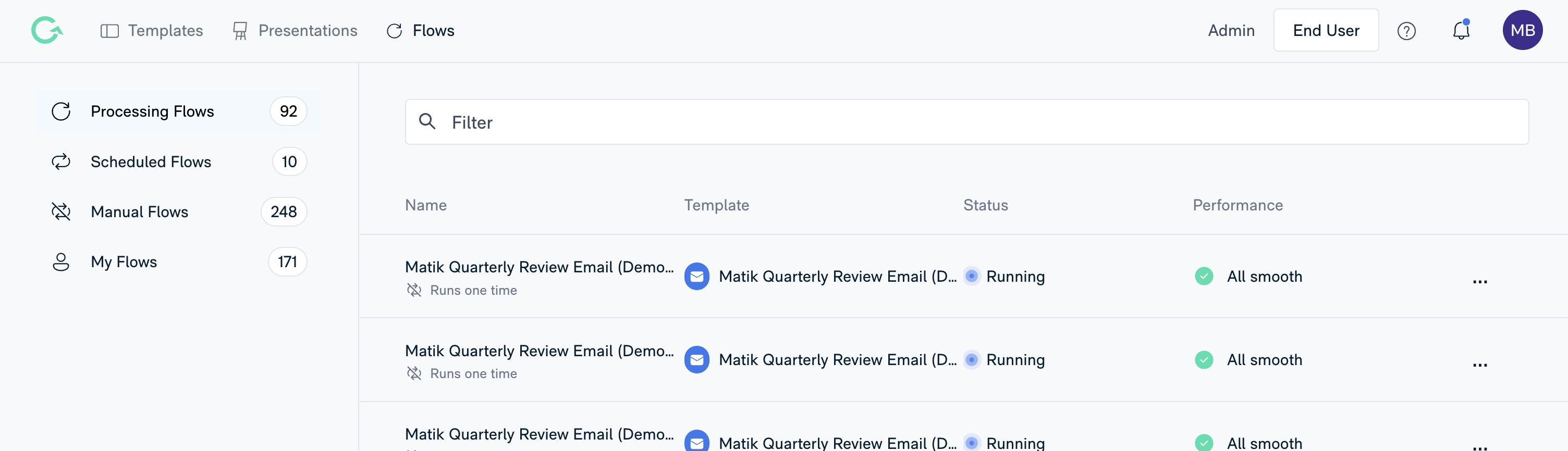Open the help question mark icon
This screenshot has height=451, width=1568.
coord(1406,31)
